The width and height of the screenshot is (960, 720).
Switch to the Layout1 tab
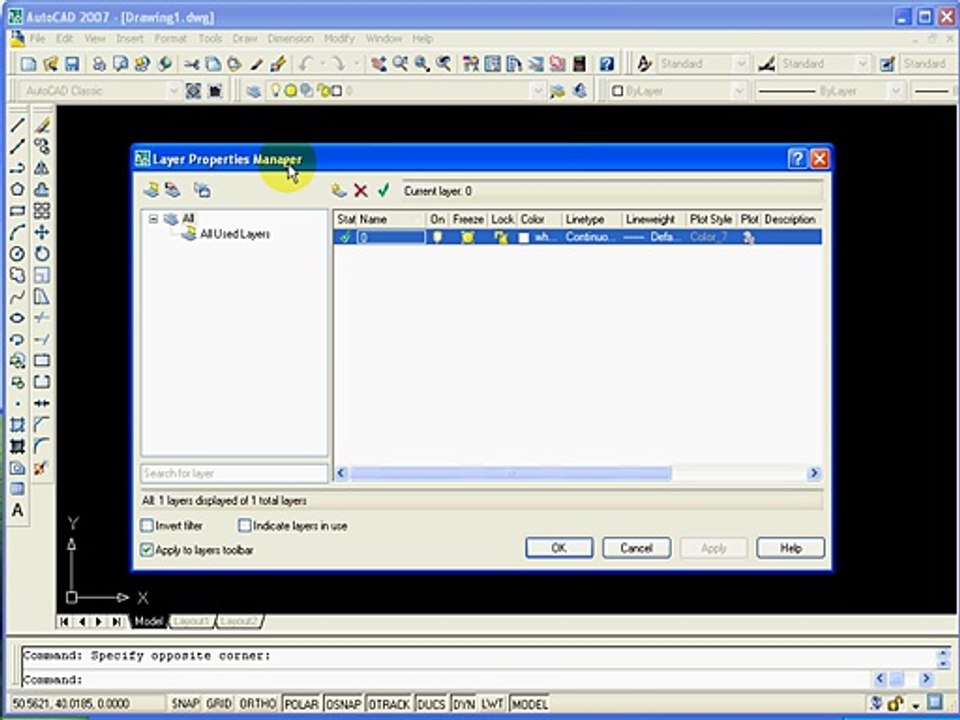coord(190,621)
